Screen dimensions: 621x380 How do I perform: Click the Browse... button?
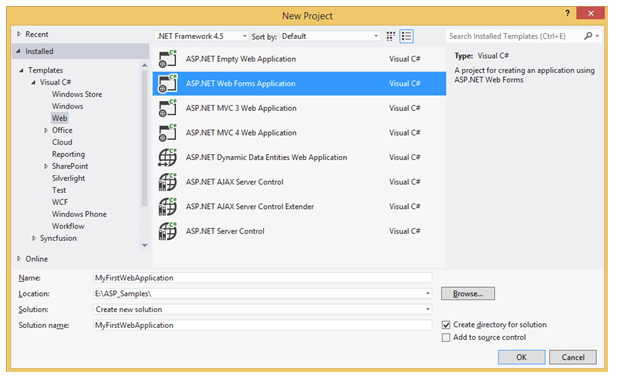(x=468, y=294)
